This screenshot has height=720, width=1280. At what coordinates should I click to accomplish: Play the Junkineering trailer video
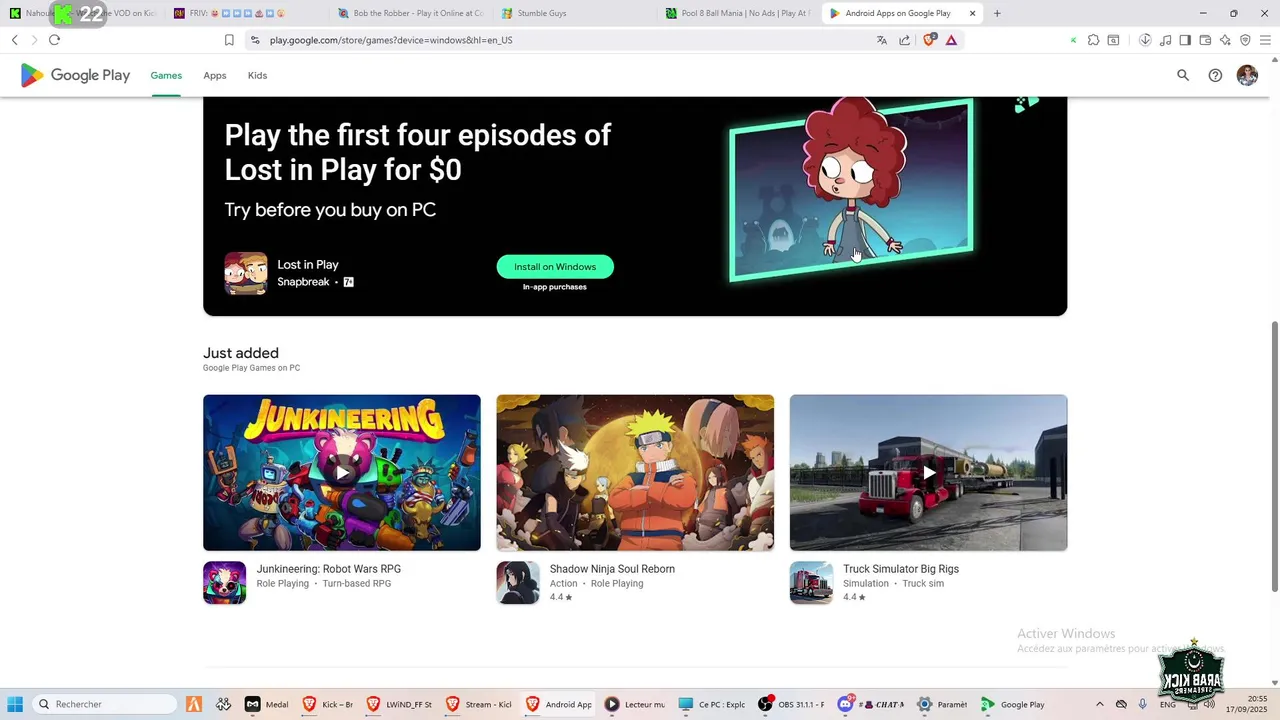pyautogui.click(x=342, y=472)
